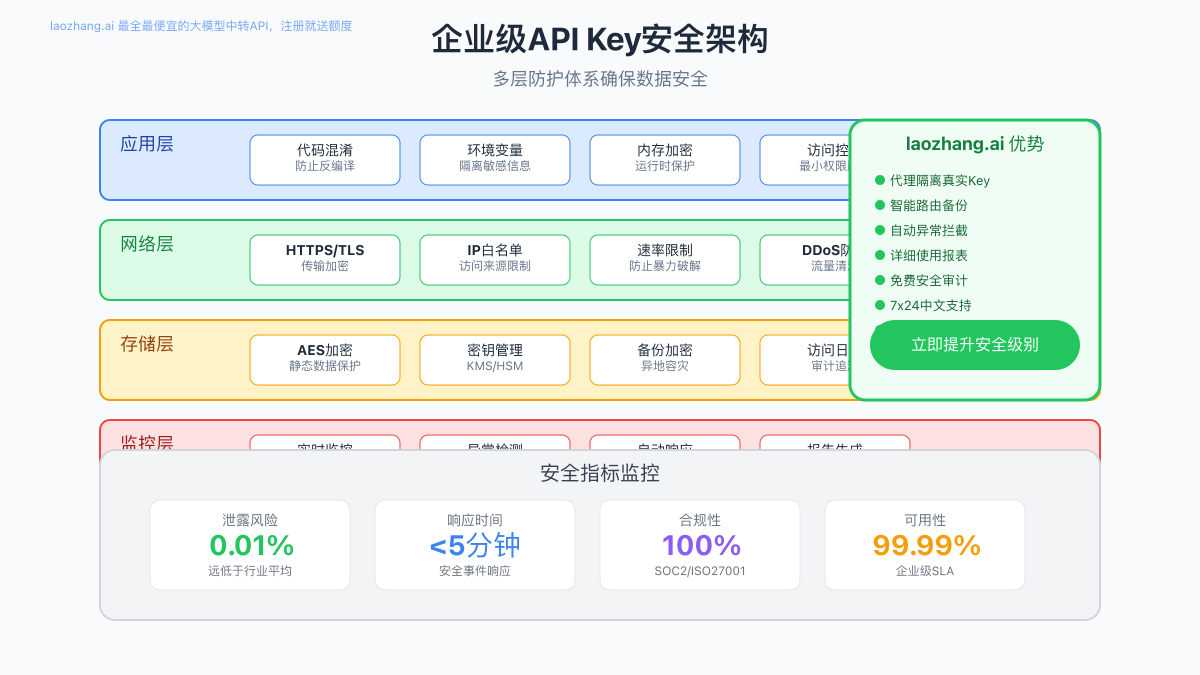Image resolution: width=1200 pixels, height=675 pixels.
Task: Click the 网络层 layer label
Action: (147, 244)
